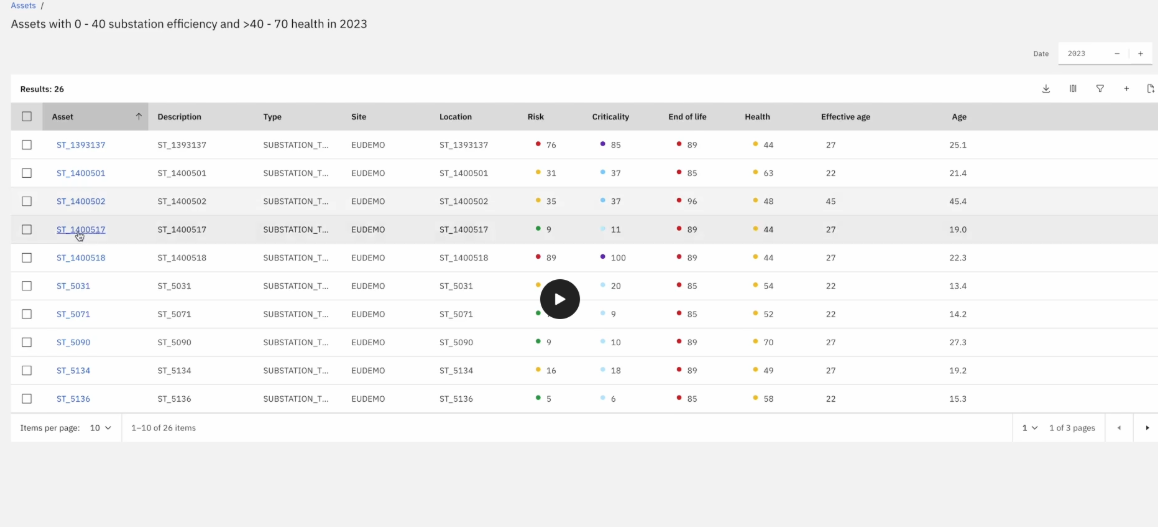The height and width of the screenshot is (527, 1158).
Task: Select checkbox for ST_1393137 row
Action: pos(27,145)
